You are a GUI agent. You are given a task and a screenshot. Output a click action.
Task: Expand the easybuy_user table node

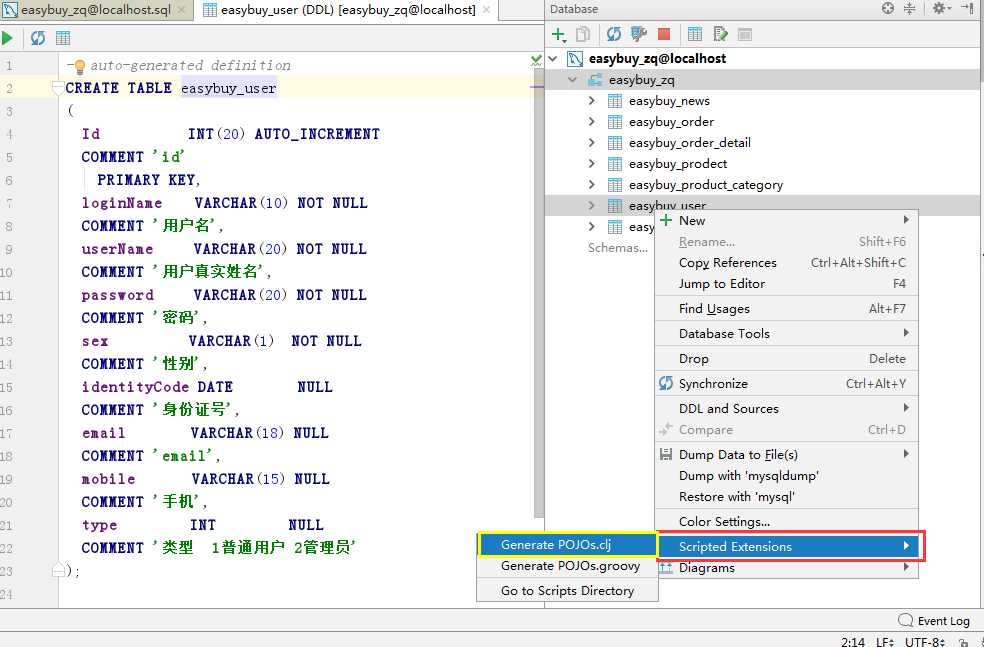coord(591,206)
